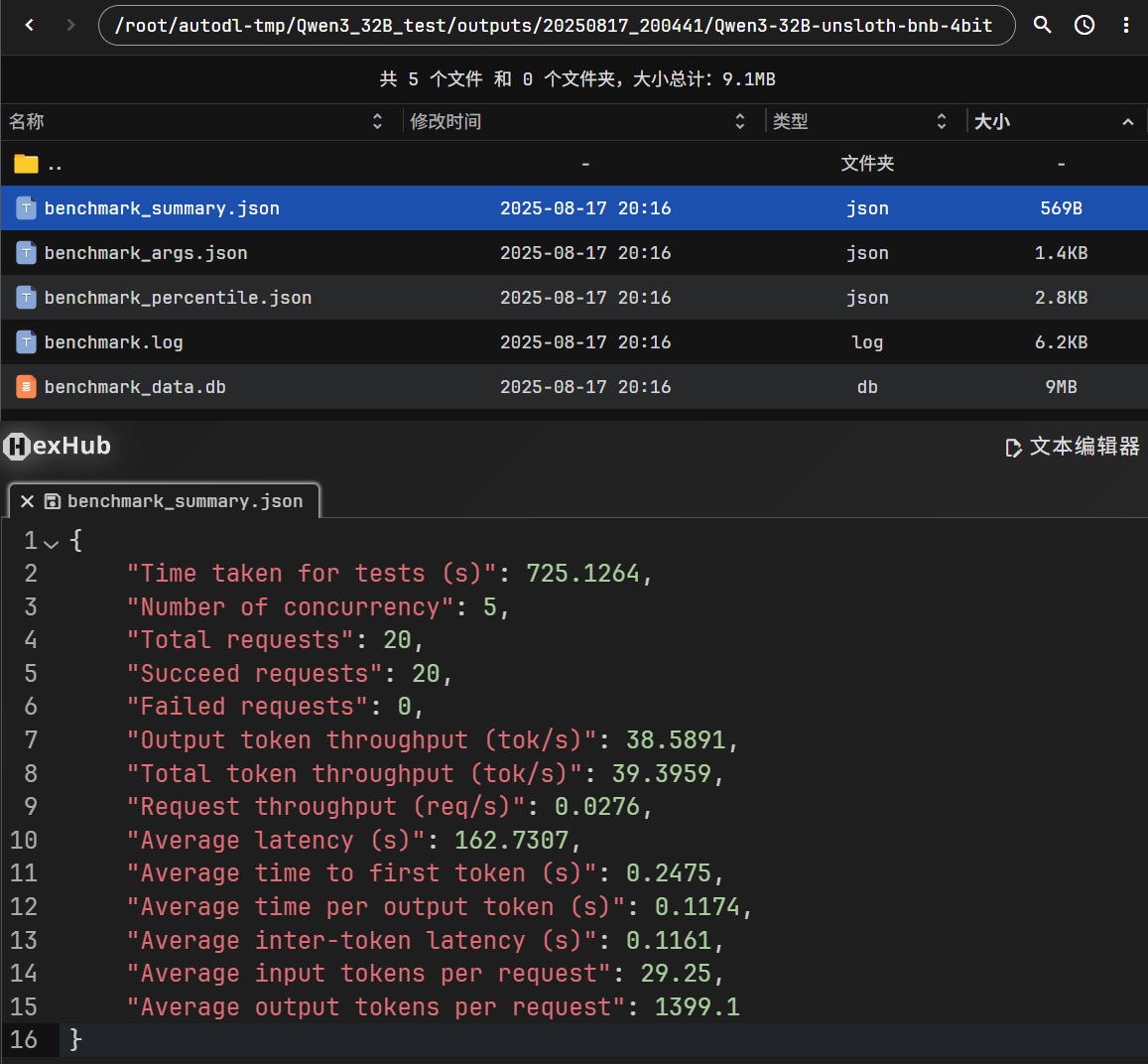Select benchmark_percentile.json file
1148x1064 pixels.
coord(574,298)
